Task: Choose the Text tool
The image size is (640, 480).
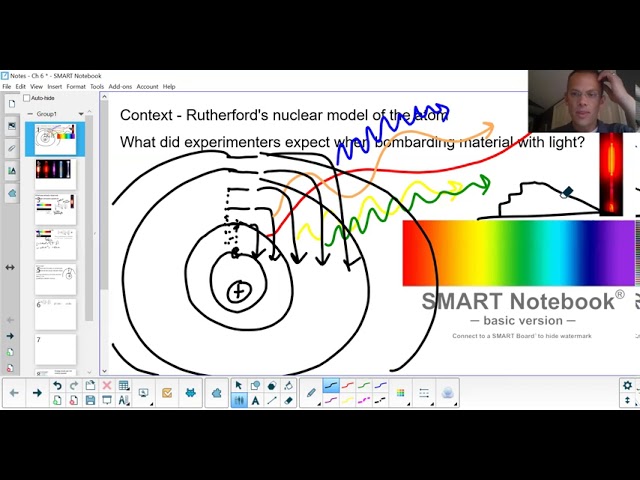Action: click(x=256, y=400)
